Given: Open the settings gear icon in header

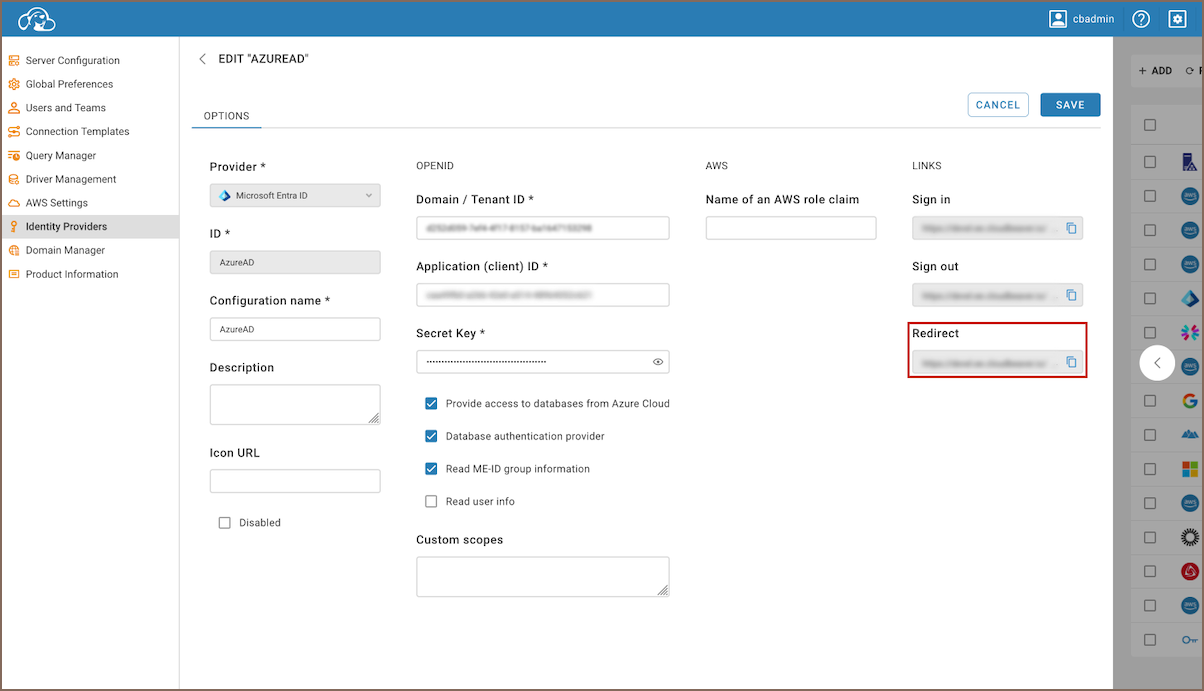Looking at the screenshot, I should coord(1177,19).
